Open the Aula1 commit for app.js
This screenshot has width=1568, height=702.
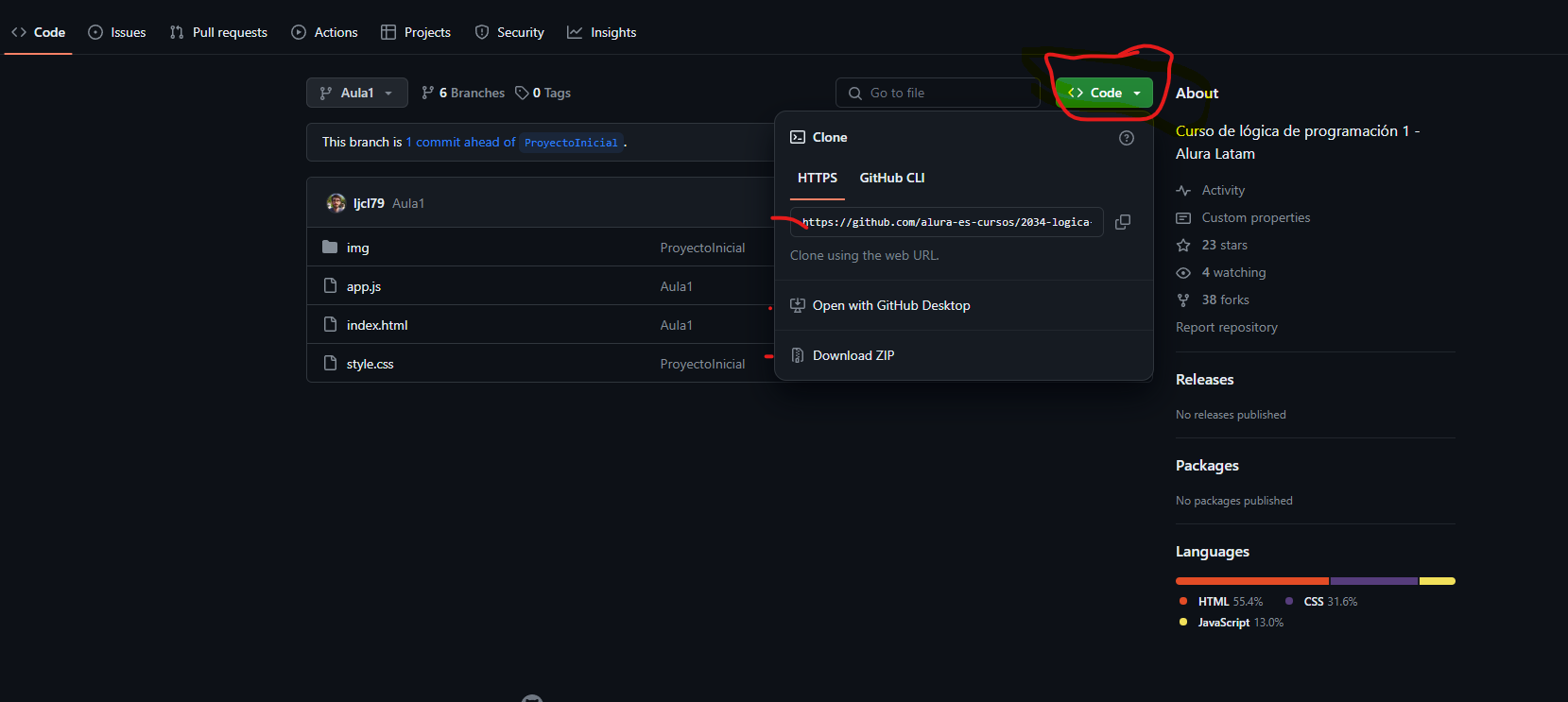click(677, 286)
